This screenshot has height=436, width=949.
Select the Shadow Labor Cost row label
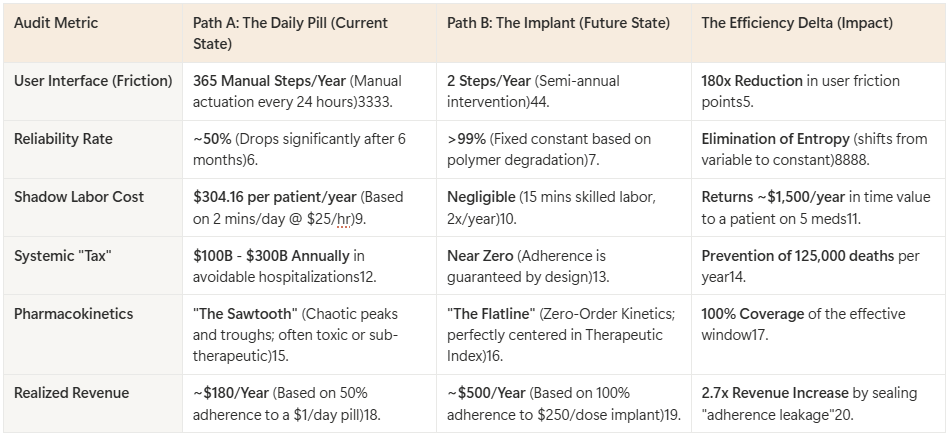pyautogui.click(x=79, y=197)
